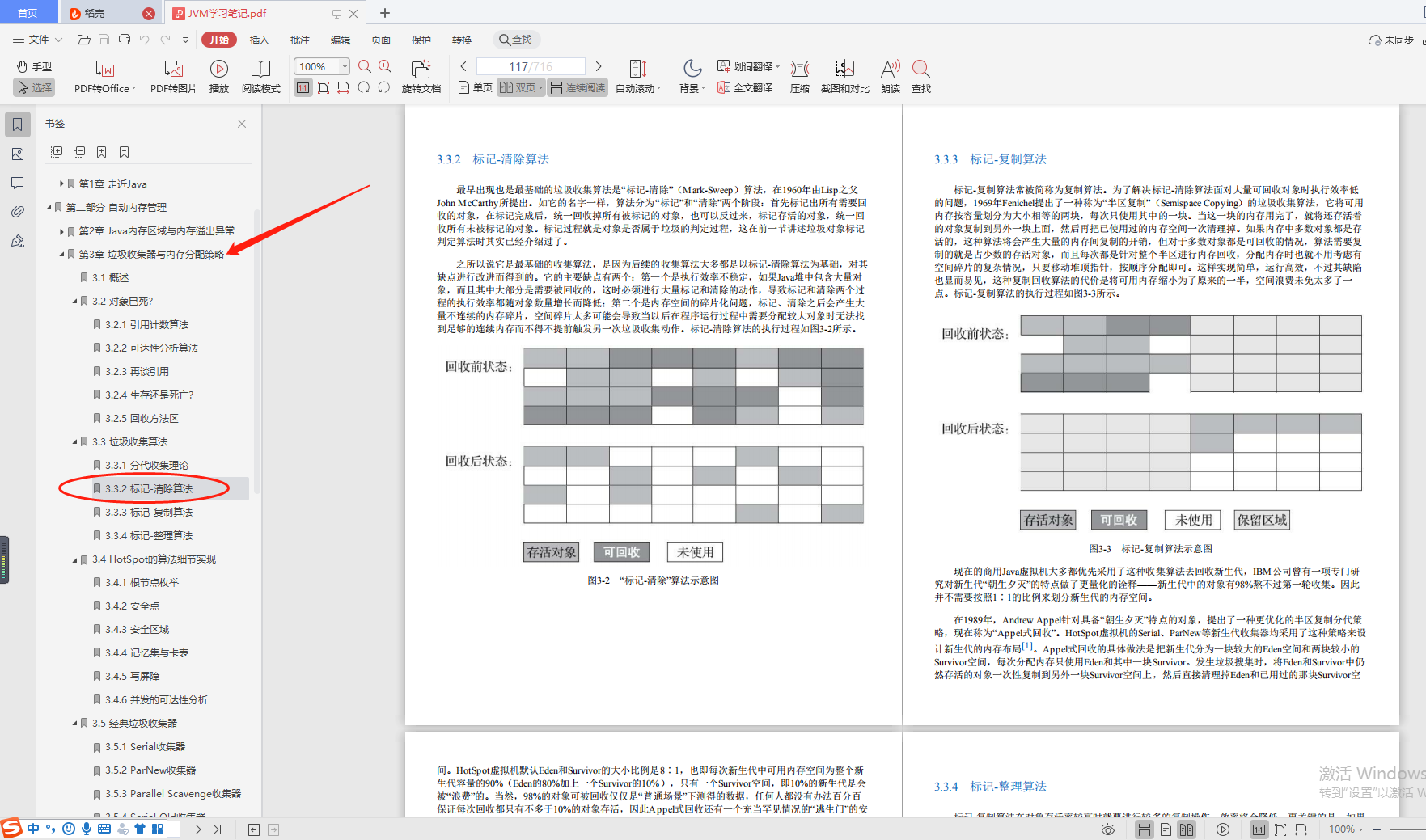Viewport: 1426px width, 840px height.
Task: Toggle actual size 1:1 view
Action: (x=303, y=87)
